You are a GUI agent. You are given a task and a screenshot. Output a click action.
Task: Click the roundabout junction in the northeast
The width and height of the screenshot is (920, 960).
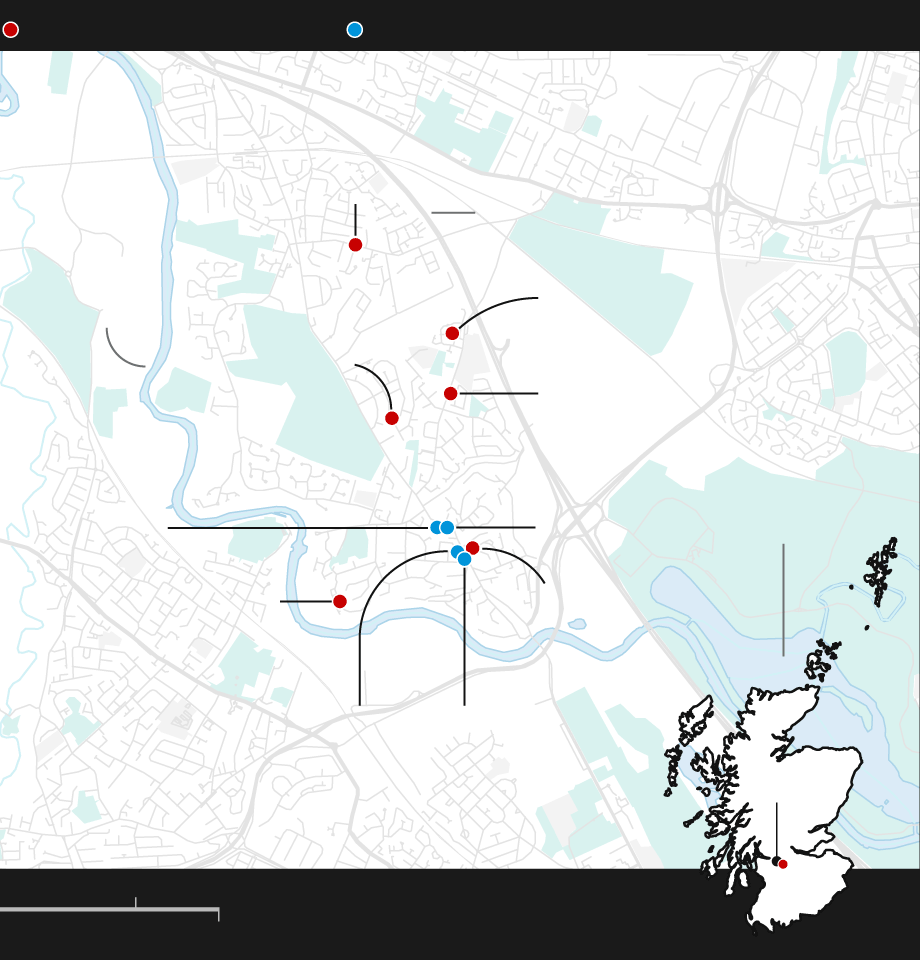tap(717, 200)
